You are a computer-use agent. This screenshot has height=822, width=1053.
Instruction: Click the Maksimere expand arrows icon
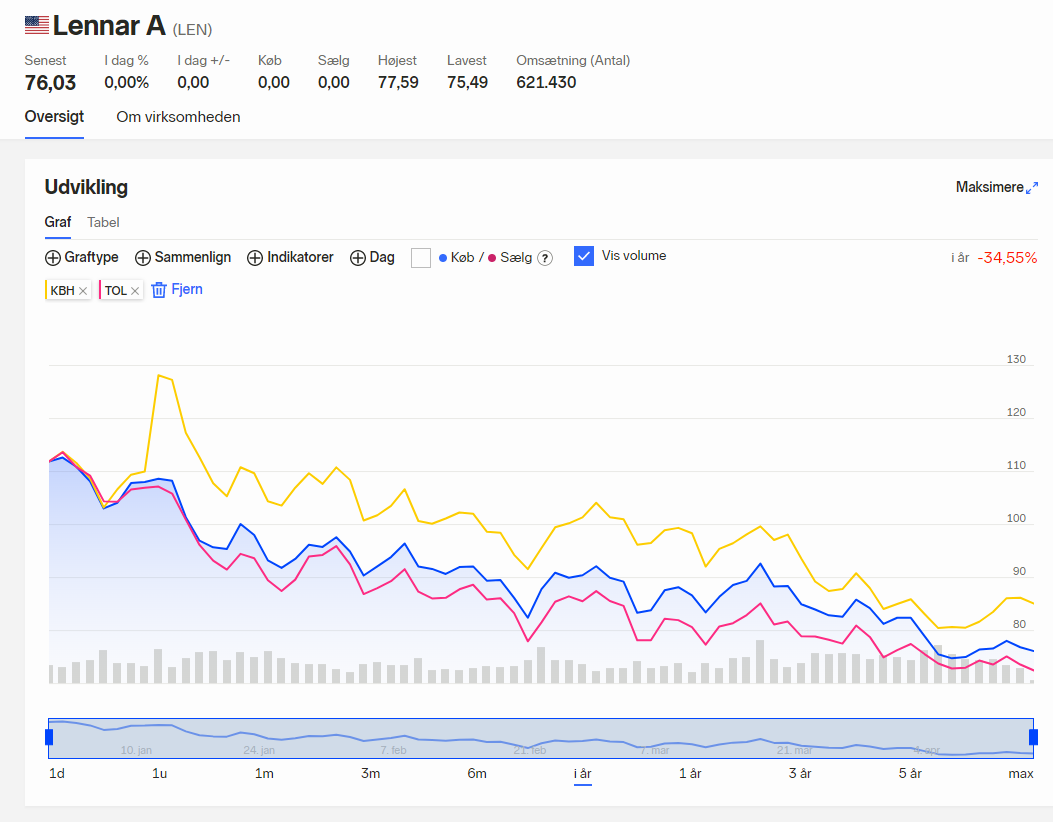1032,188
